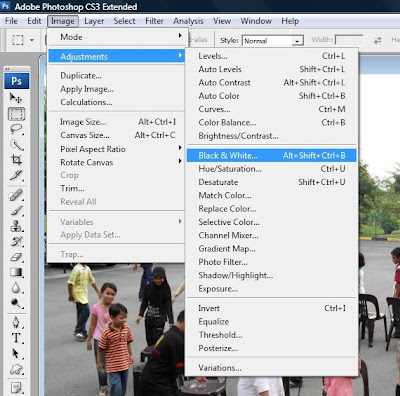Select the Pen tool

[x=16, y=322]
